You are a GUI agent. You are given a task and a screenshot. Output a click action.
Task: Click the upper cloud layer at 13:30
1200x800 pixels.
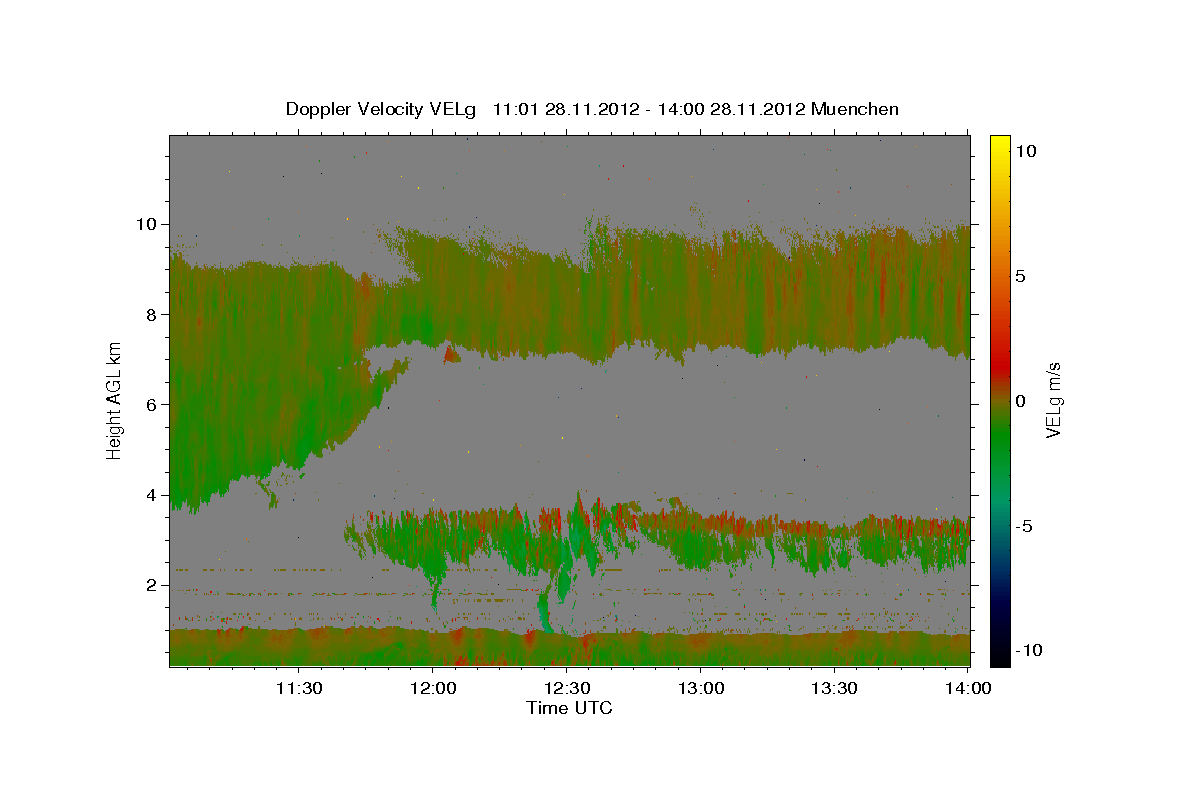(834, 290)
